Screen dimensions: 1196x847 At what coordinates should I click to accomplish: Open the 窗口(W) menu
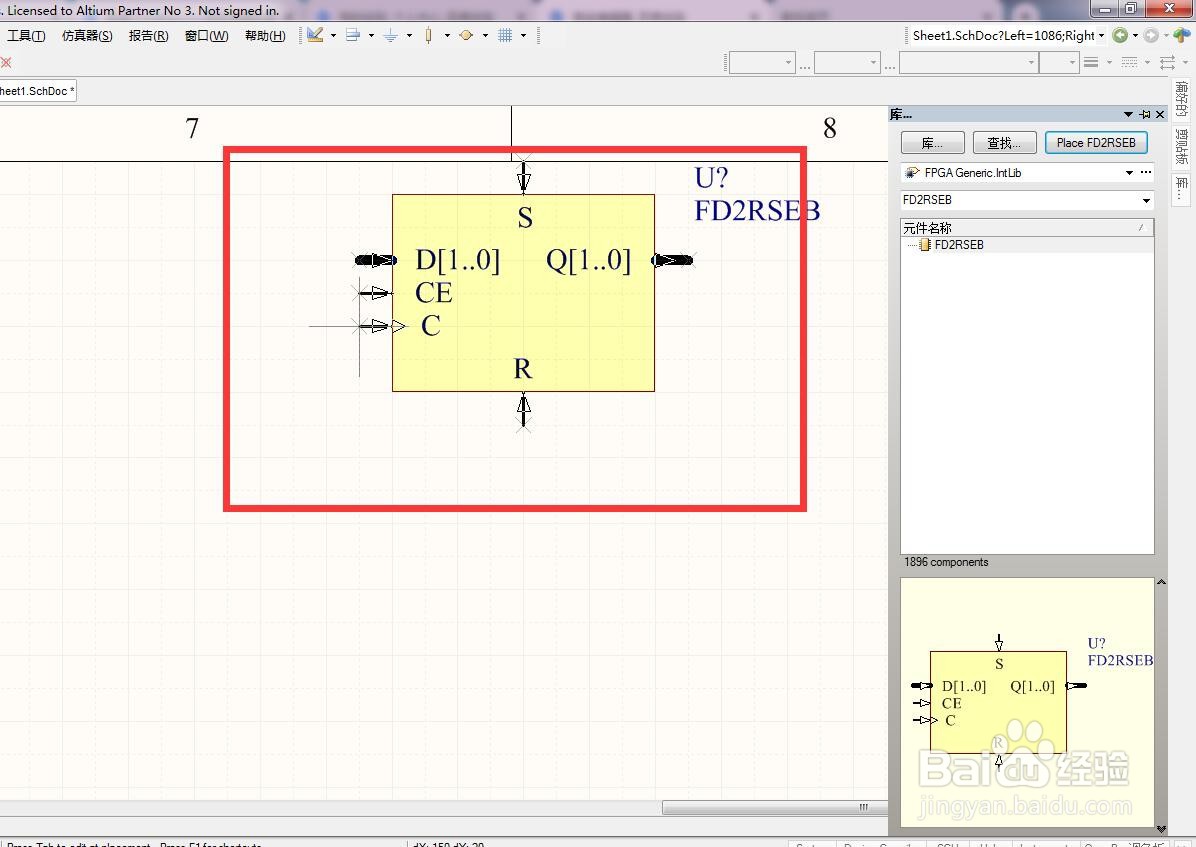coord(207,36)
